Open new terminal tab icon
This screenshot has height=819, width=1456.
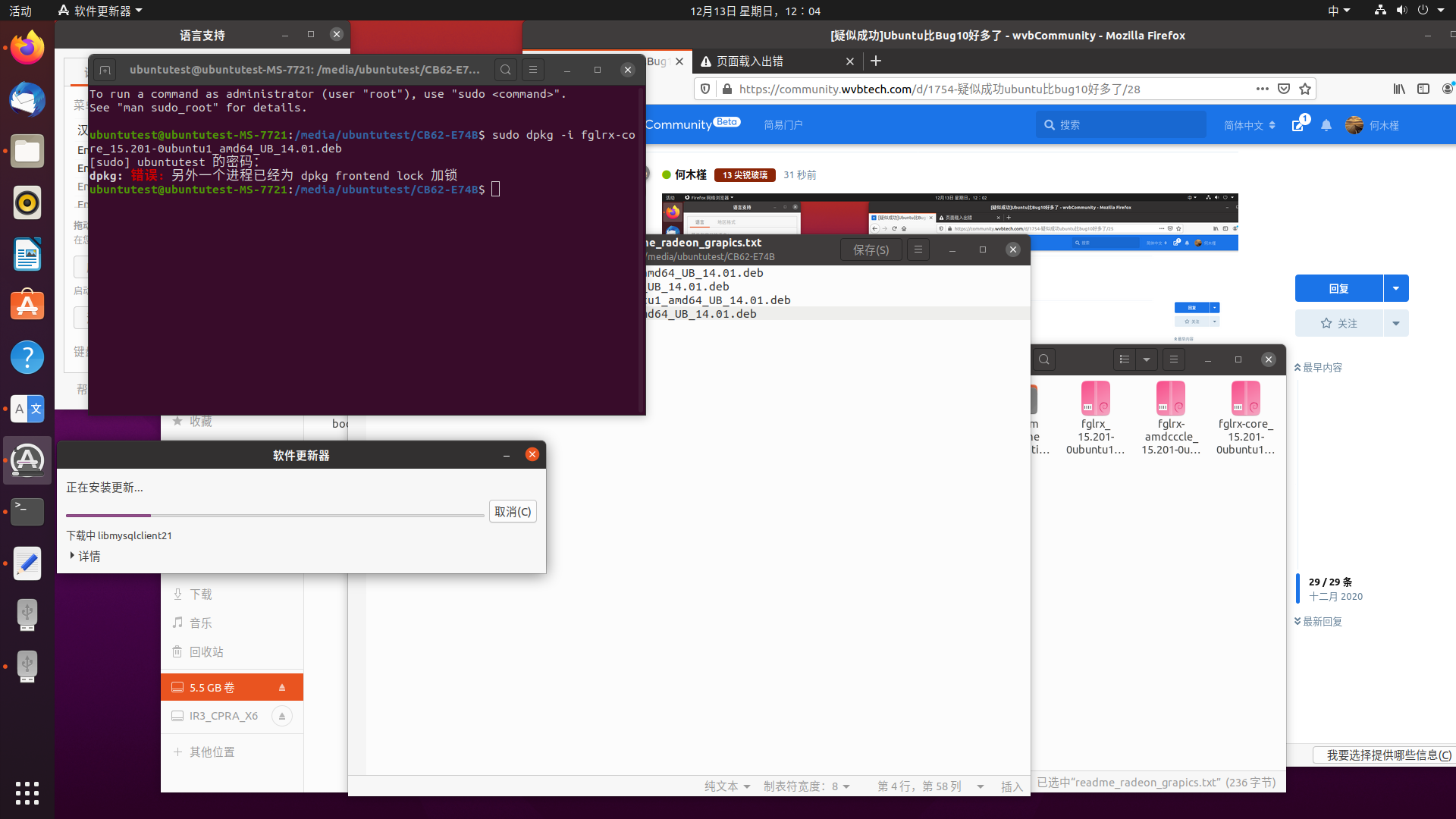pos(105,70)
